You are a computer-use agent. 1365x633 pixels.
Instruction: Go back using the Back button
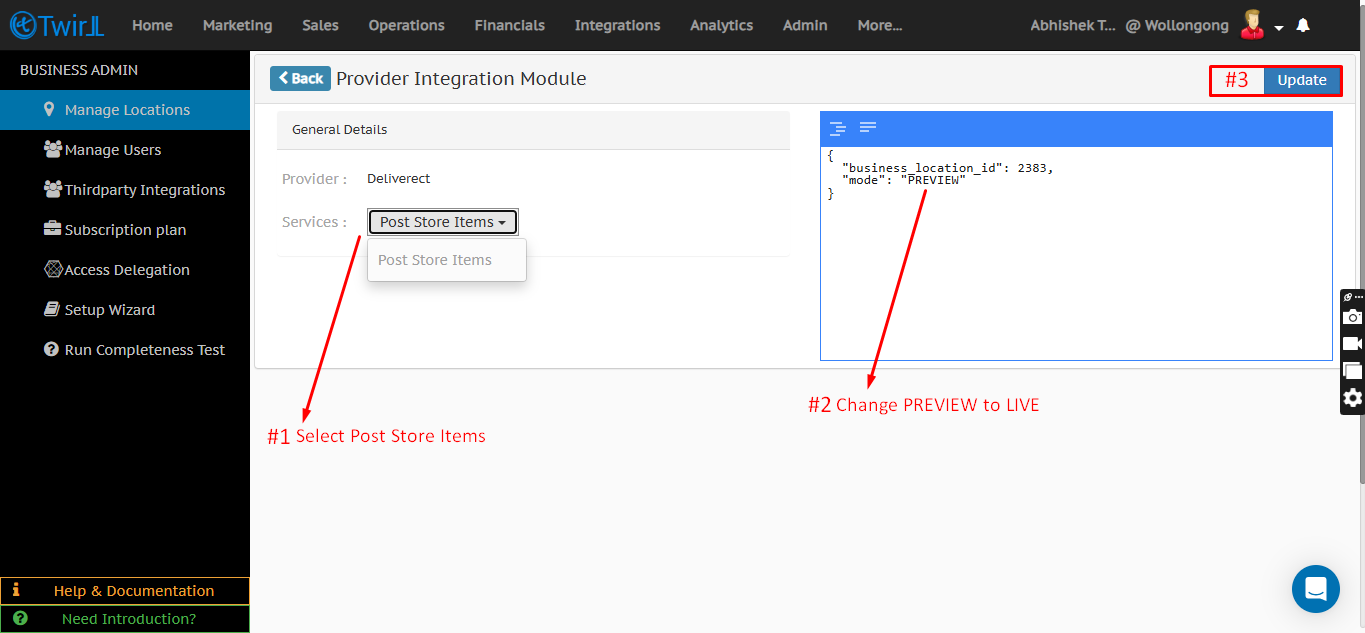[x=300, y=79]
